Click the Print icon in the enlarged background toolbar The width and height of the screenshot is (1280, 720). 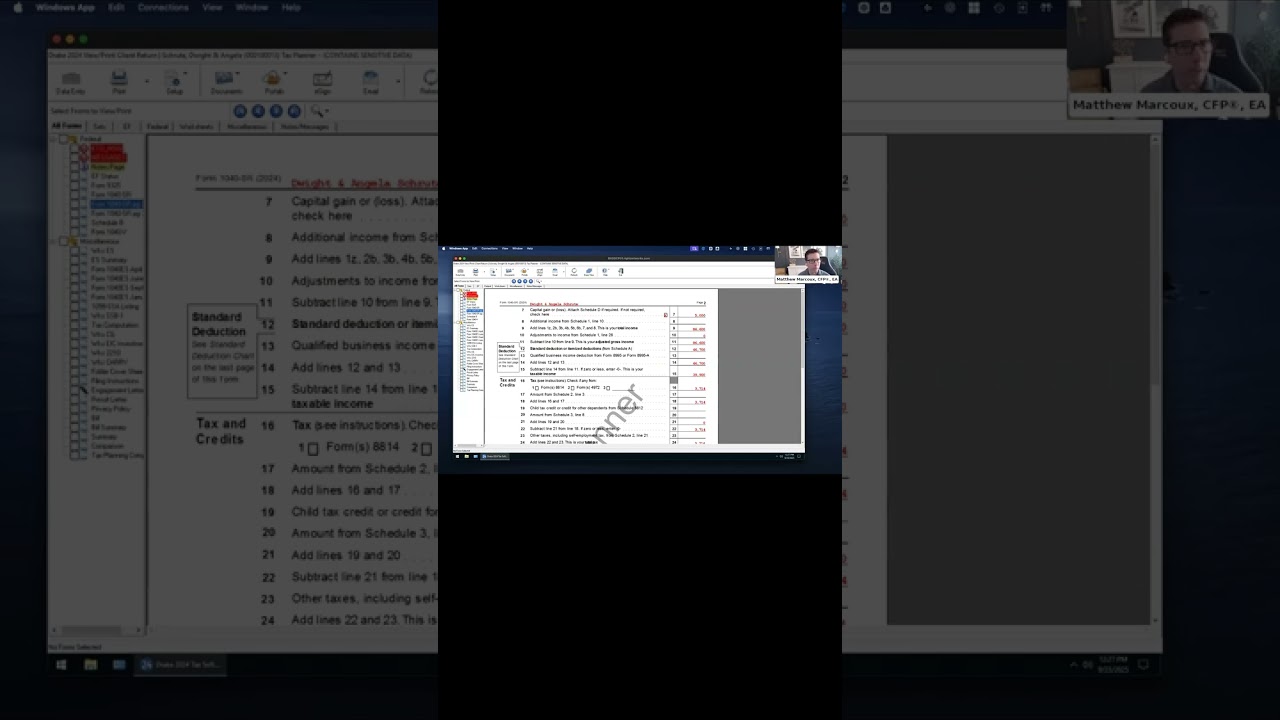coord(119,82)
